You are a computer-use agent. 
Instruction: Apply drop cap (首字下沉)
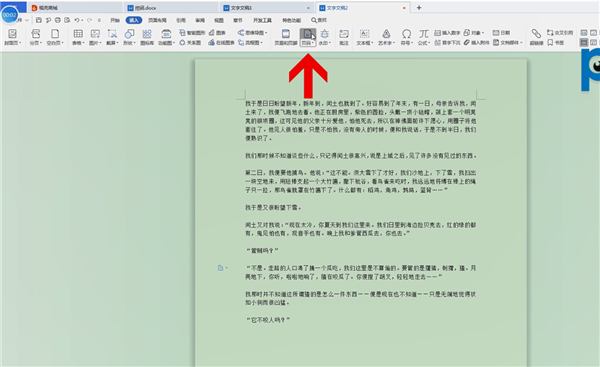click(447, 42)
